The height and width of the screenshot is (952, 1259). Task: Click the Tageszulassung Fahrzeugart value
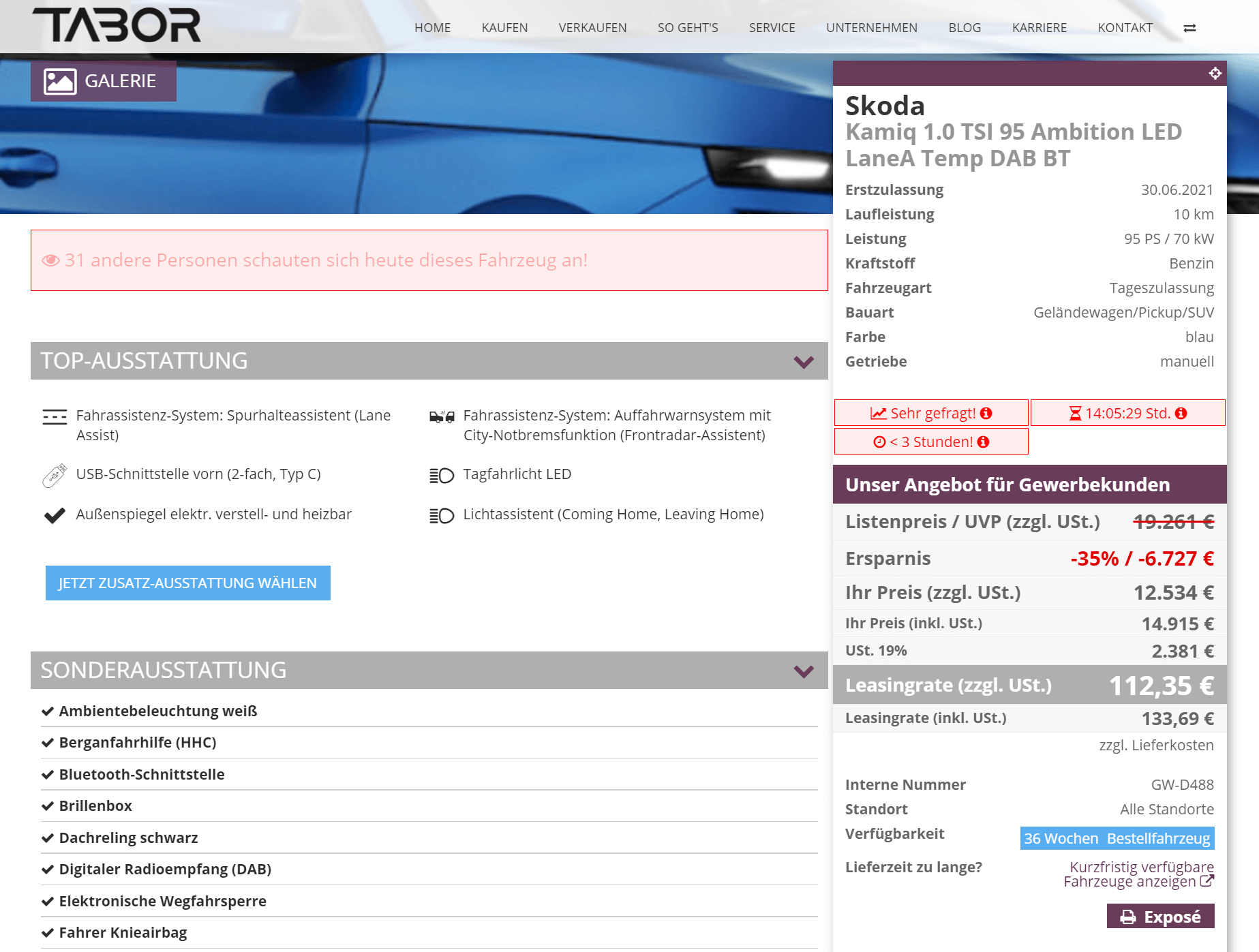(x=1162, y=288)
